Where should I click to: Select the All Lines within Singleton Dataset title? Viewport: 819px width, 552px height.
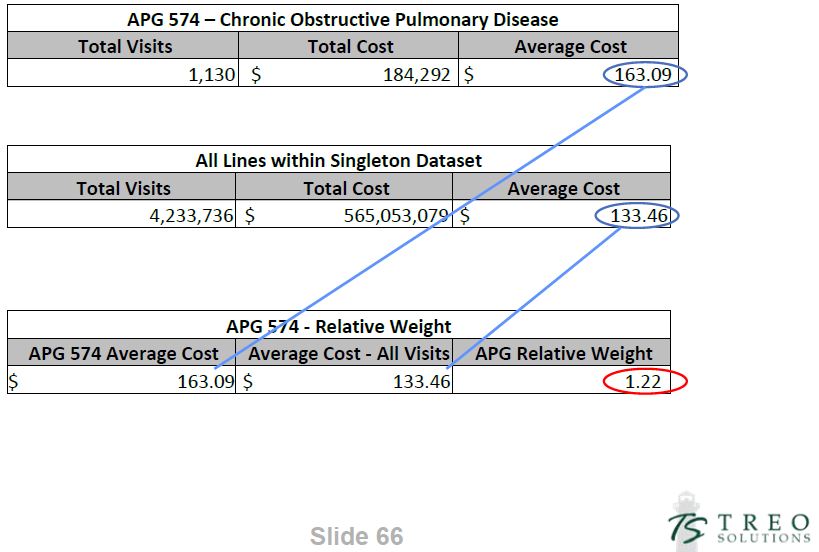coord(338,160)
